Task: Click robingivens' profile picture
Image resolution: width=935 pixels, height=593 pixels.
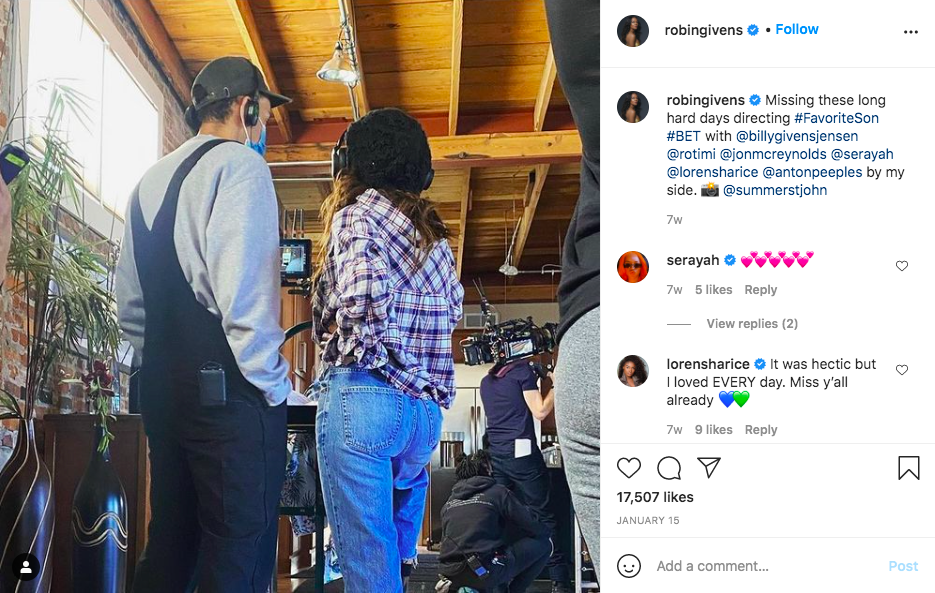Action: click(x=632, y=31)
